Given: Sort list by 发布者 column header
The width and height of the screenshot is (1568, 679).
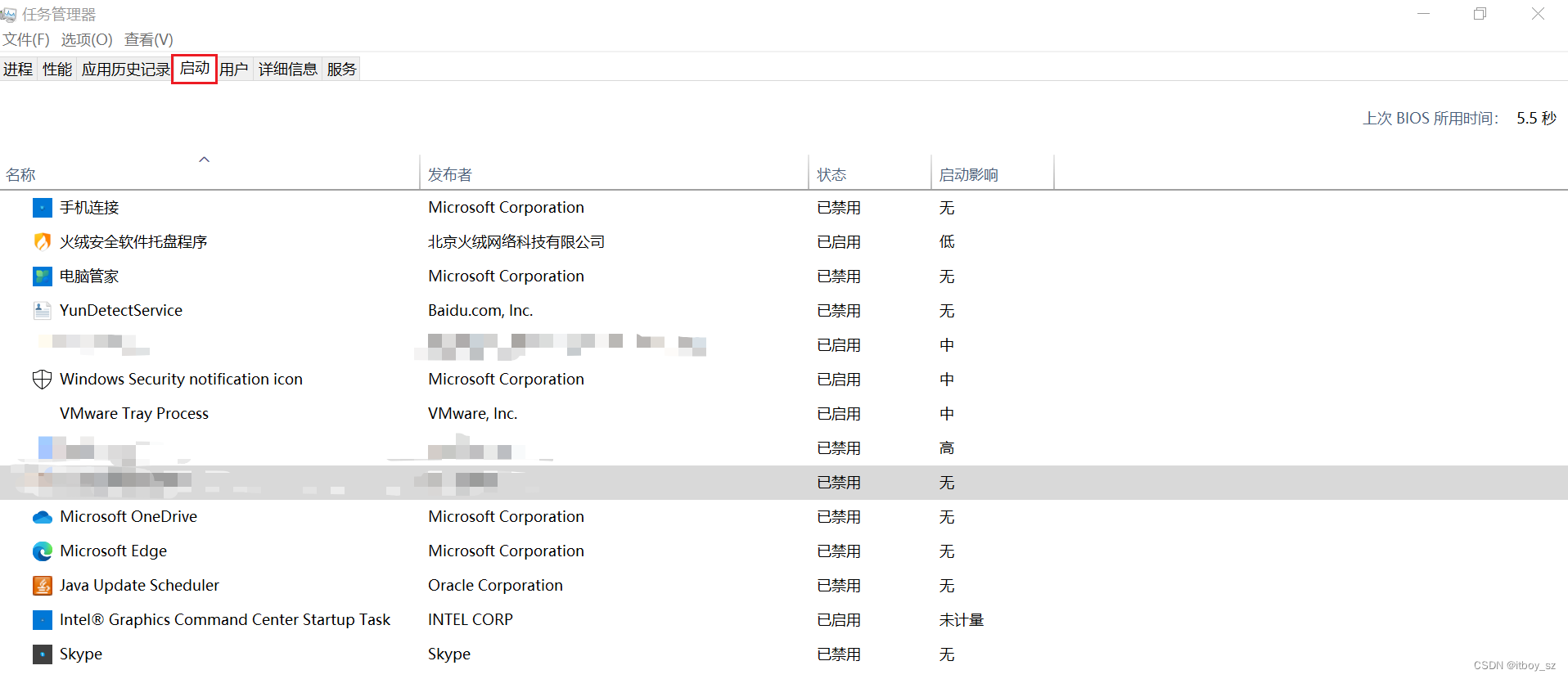Looking at the screenshot, I should pyautogui.click(x=614, y=174).
